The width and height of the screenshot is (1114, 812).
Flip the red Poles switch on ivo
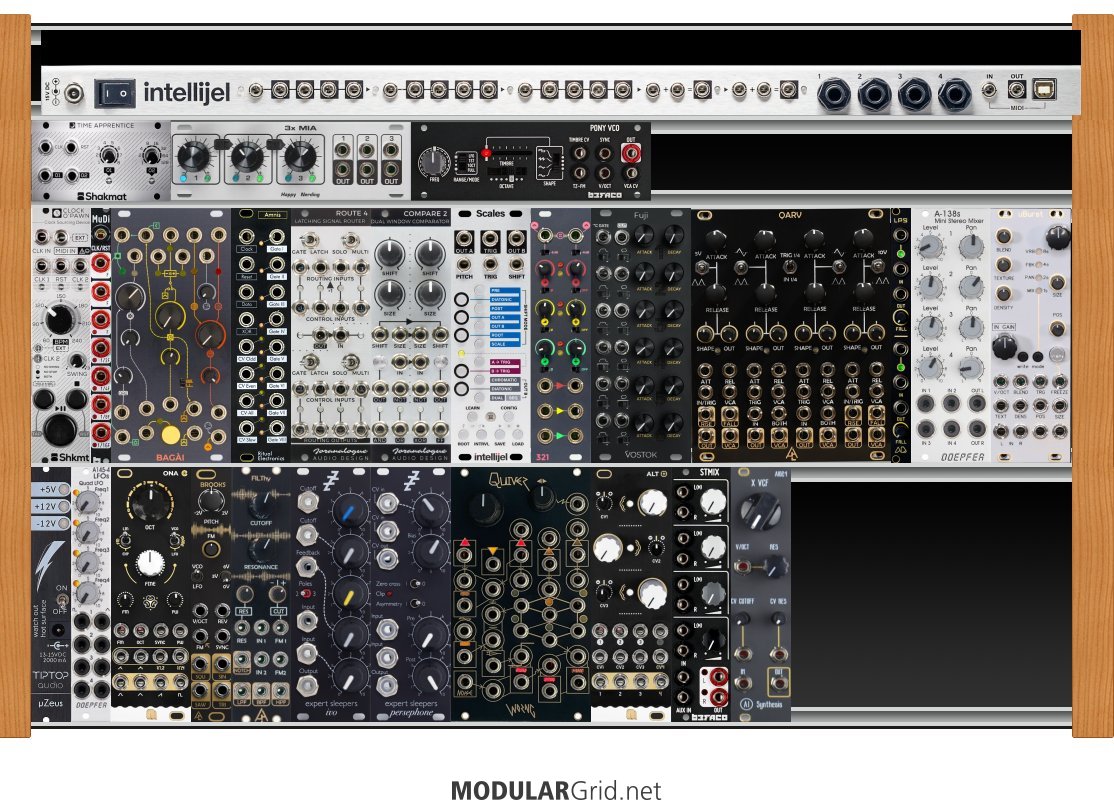pyautogui.click(x=306, y=593)
